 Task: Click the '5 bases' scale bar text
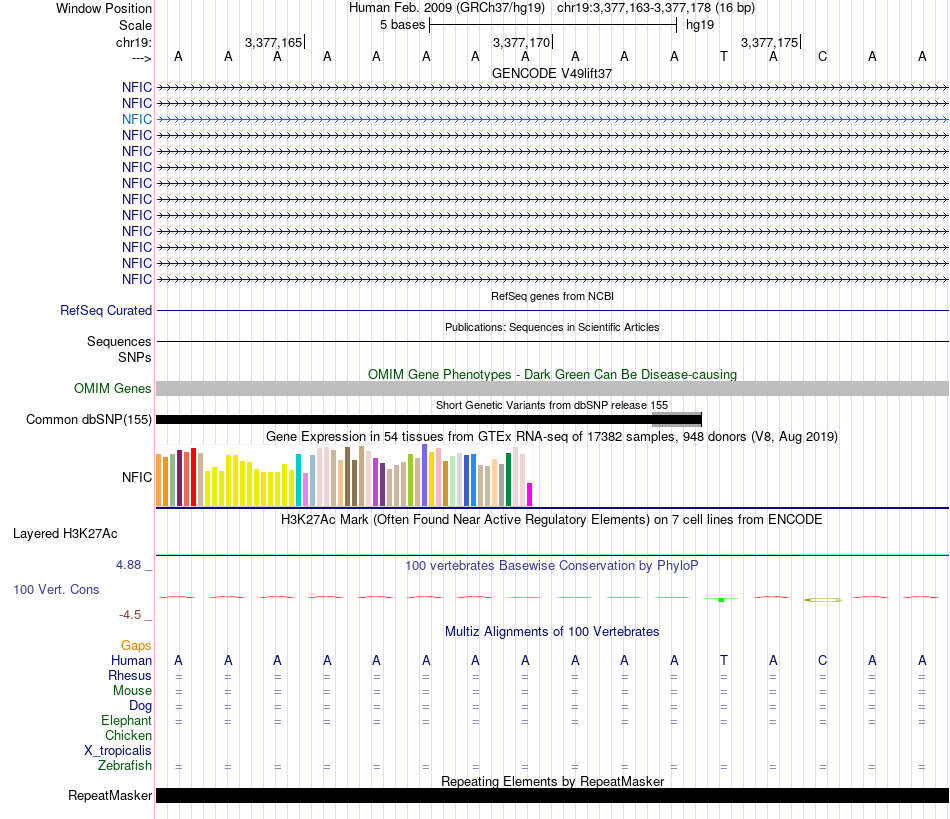pyautogui.click(x=402, y=25)
